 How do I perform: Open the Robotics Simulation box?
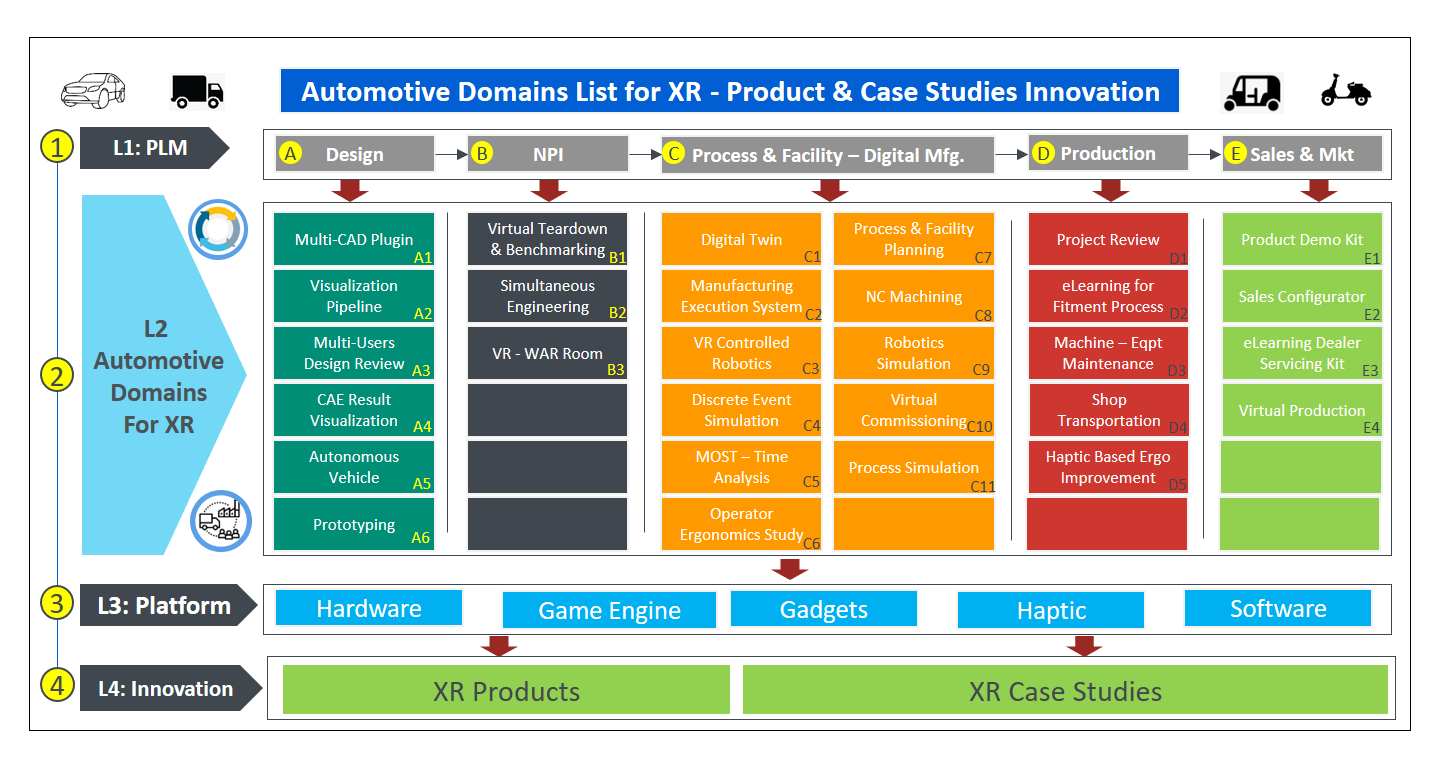914,353
